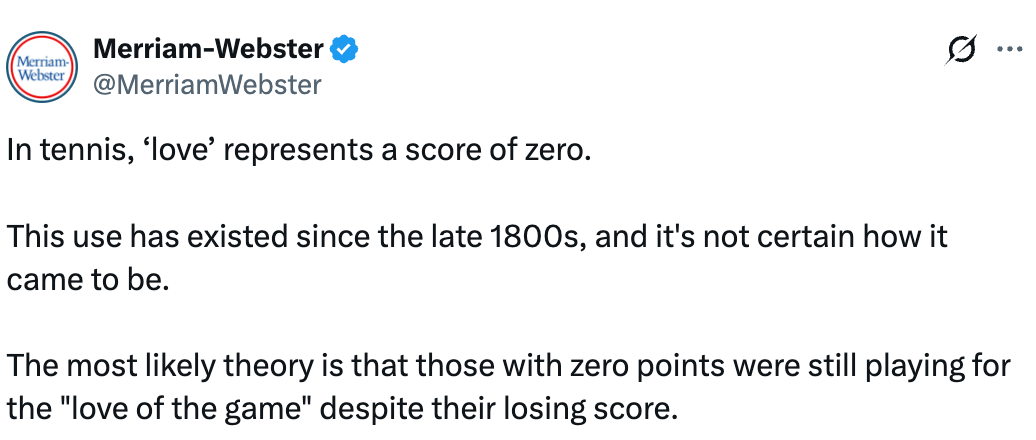Click the Merriam-Webster display name
The width and height of the screenshot is (1036, 440).
pos(208,48)
